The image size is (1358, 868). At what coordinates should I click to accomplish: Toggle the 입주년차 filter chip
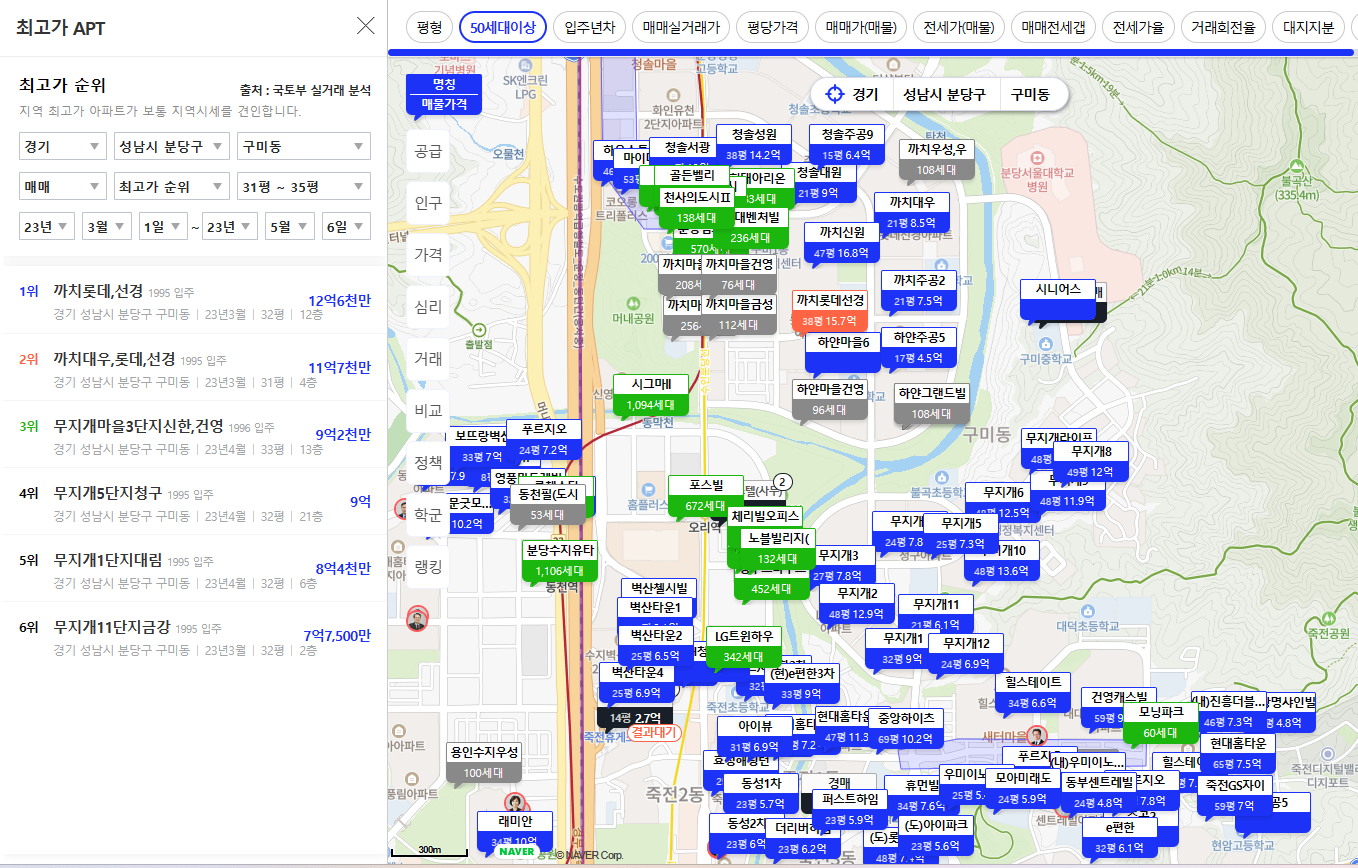click(x=590, y=27)
